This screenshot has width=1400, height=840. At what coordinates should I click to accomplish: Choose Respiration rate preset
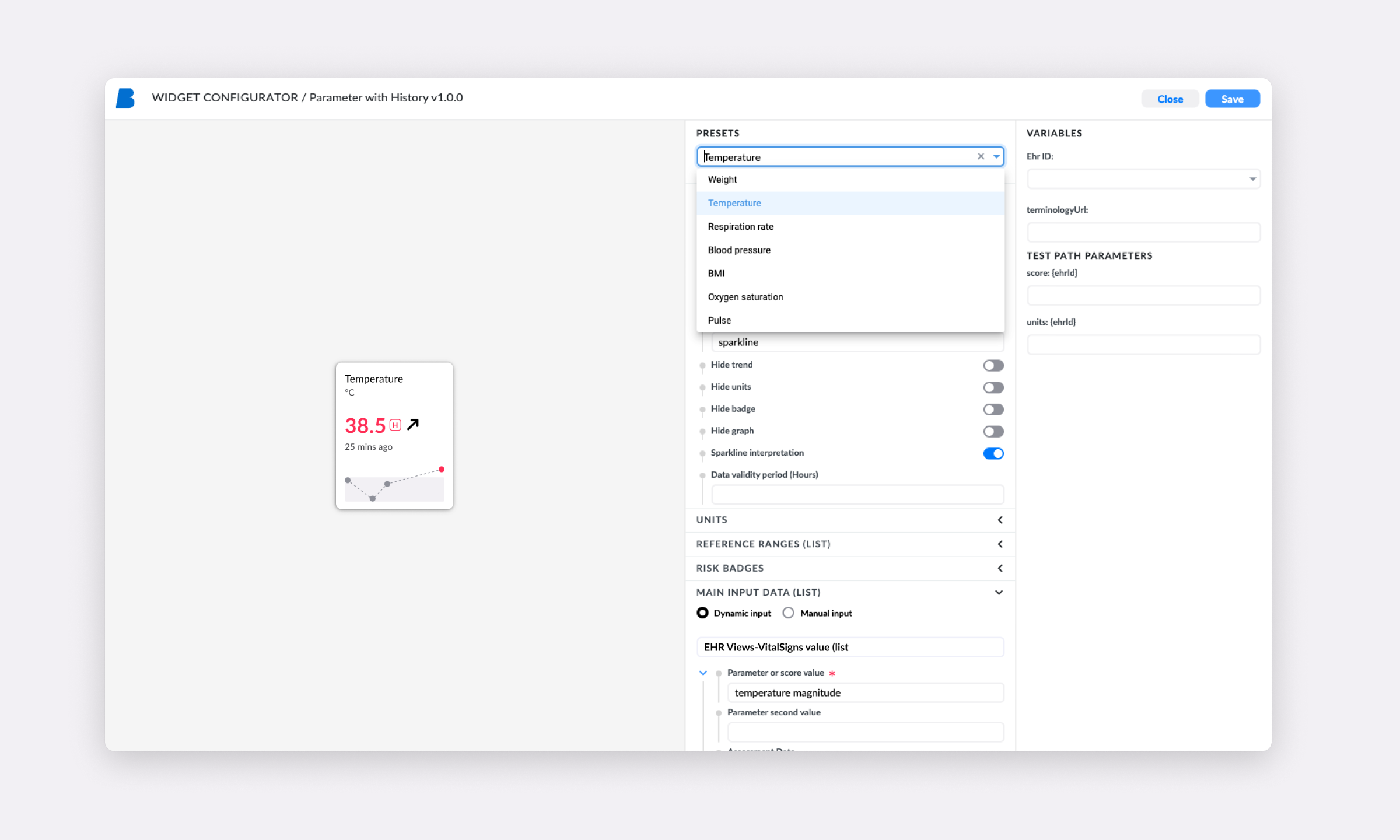coord(850,226)
